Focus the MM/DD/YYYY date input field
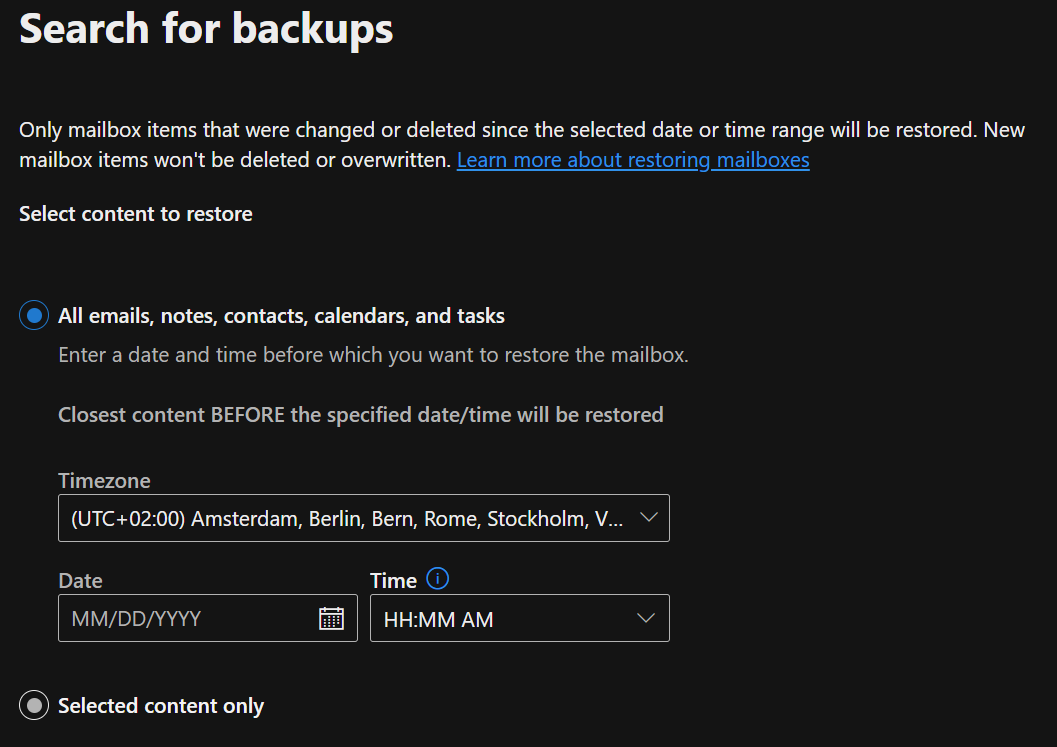Image resolution: width=1057 pixels, height=747 pixels. (x=208, y=618)
